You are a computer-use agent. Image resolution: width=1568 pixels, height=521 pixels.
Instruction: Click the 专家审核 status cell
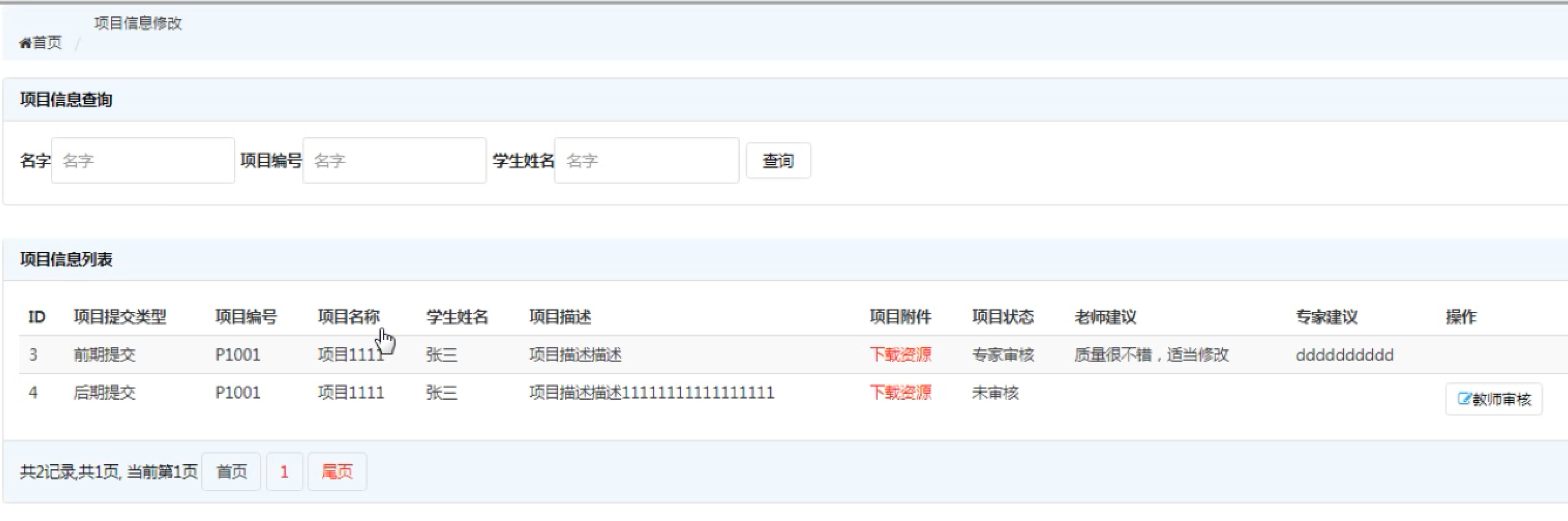click(1003, 355)
